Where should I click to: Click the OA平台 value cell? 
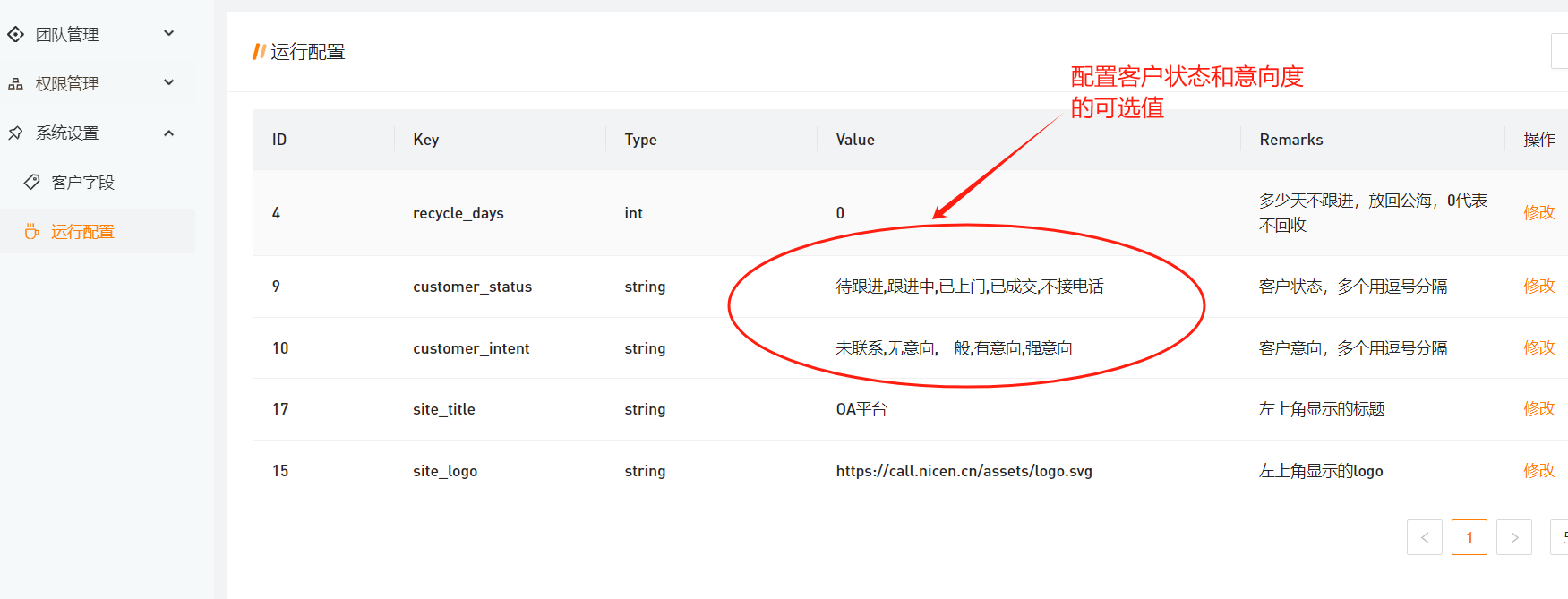click(x=861, y=409)
